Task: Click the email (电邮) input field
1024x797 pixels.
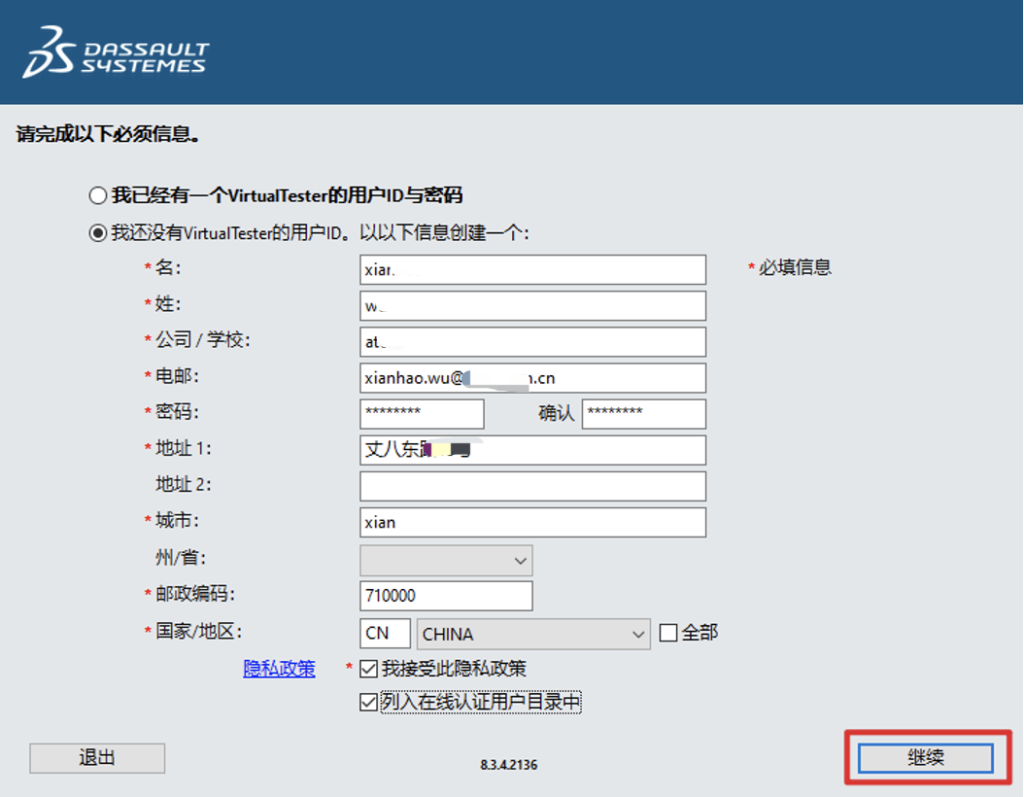Action: [532, 377]
